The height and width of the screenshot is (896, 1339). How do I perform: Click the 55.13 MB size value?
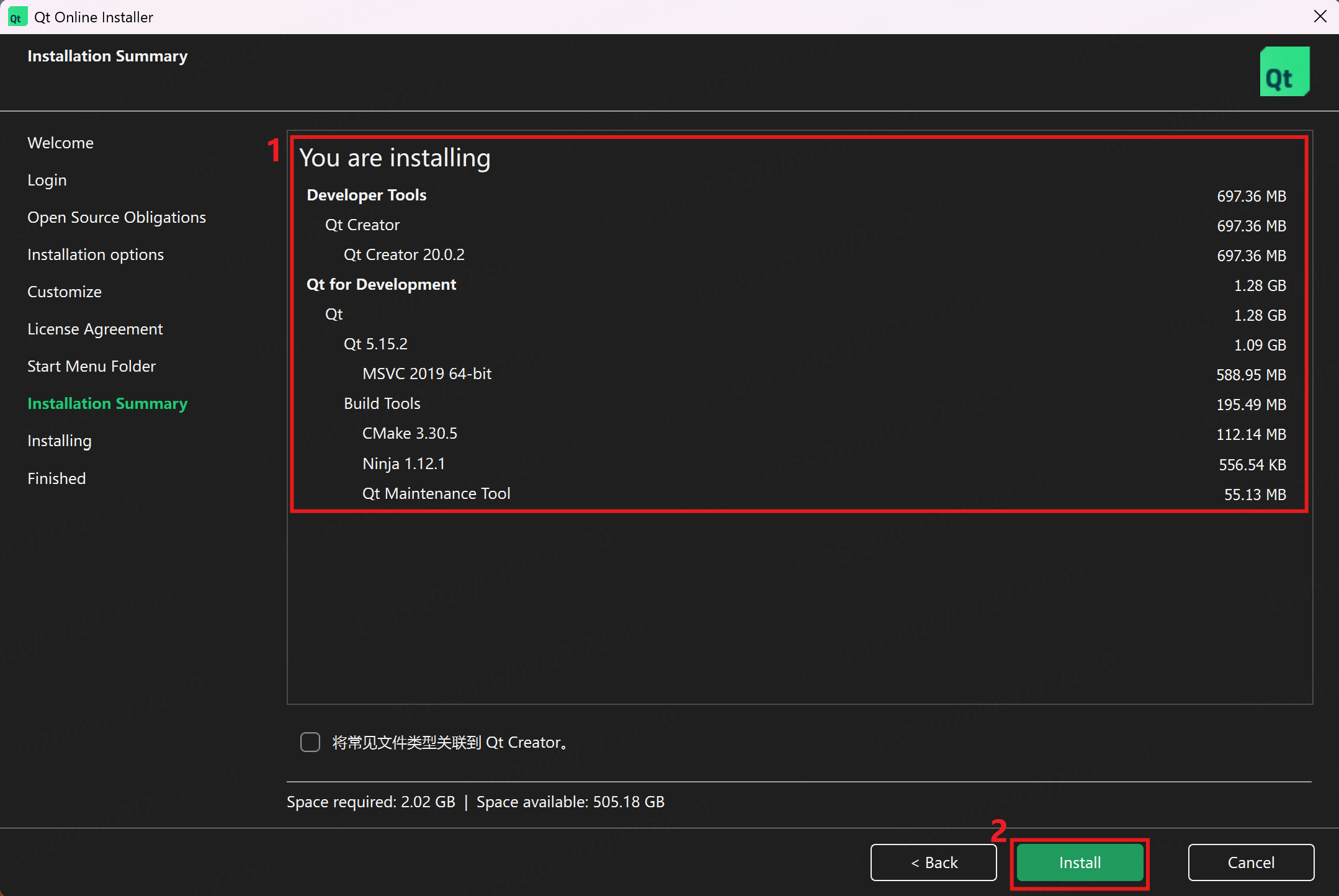point(1255,495)
